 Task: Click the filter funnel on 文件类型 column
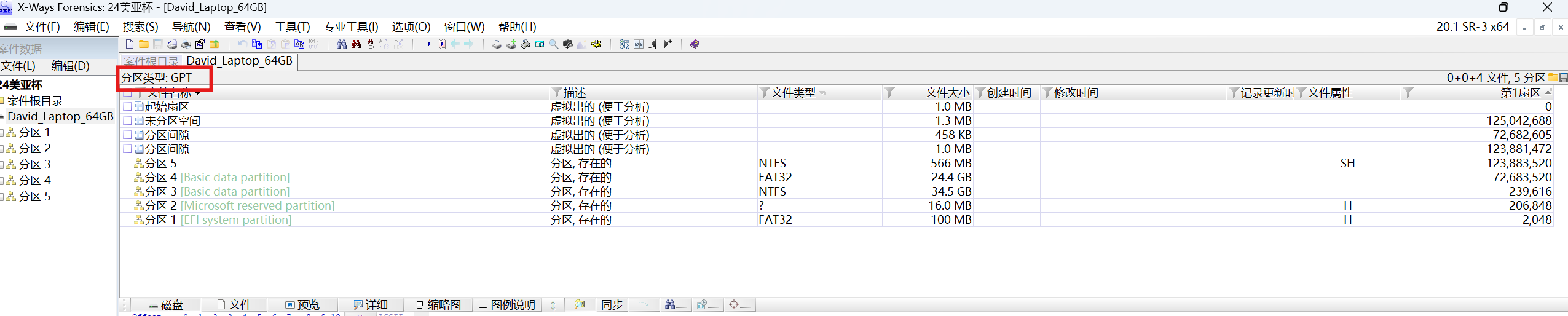765,92
